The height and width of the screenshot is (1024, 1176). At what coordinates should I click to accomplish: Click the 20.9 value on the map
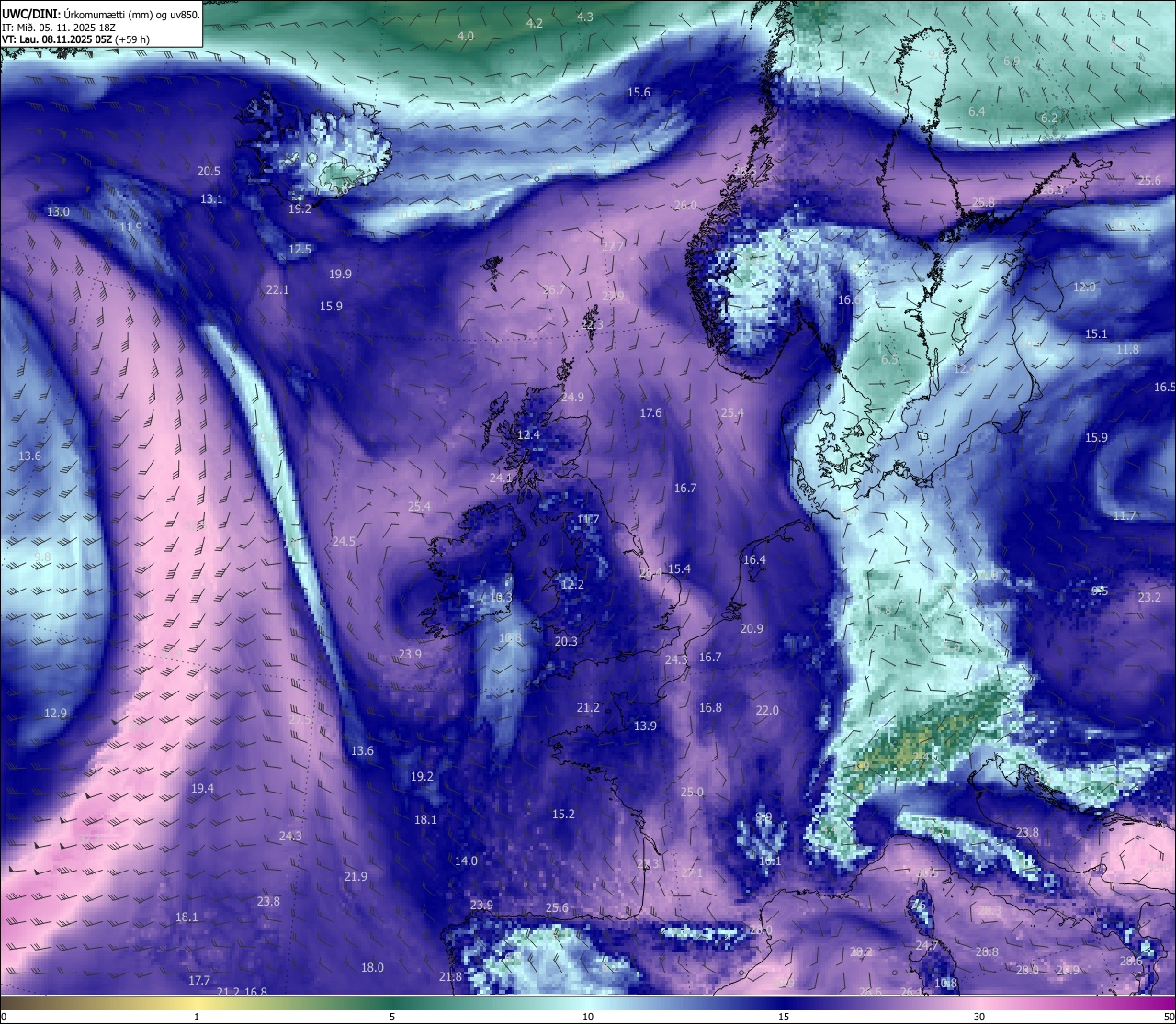coord(752,629)
